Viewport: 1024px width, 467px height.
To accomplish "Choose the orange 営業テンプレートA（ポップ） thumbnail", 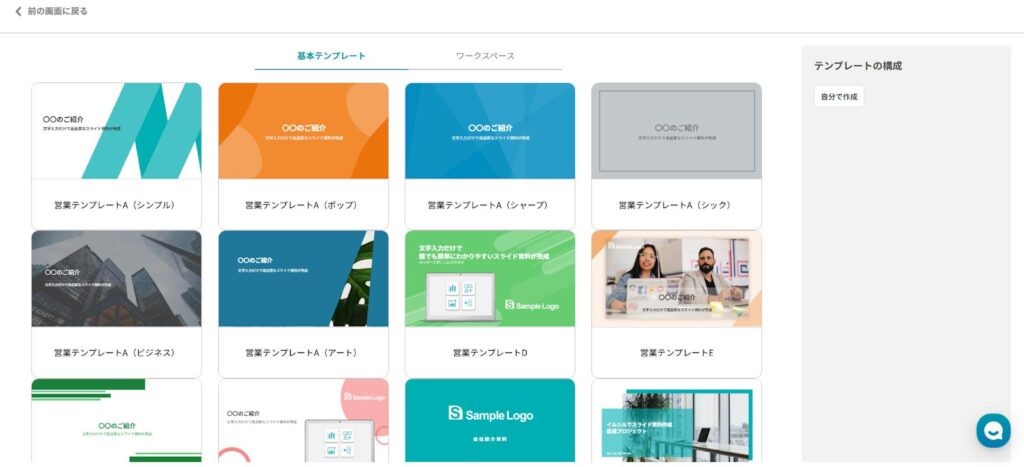I will coord(303,131).
